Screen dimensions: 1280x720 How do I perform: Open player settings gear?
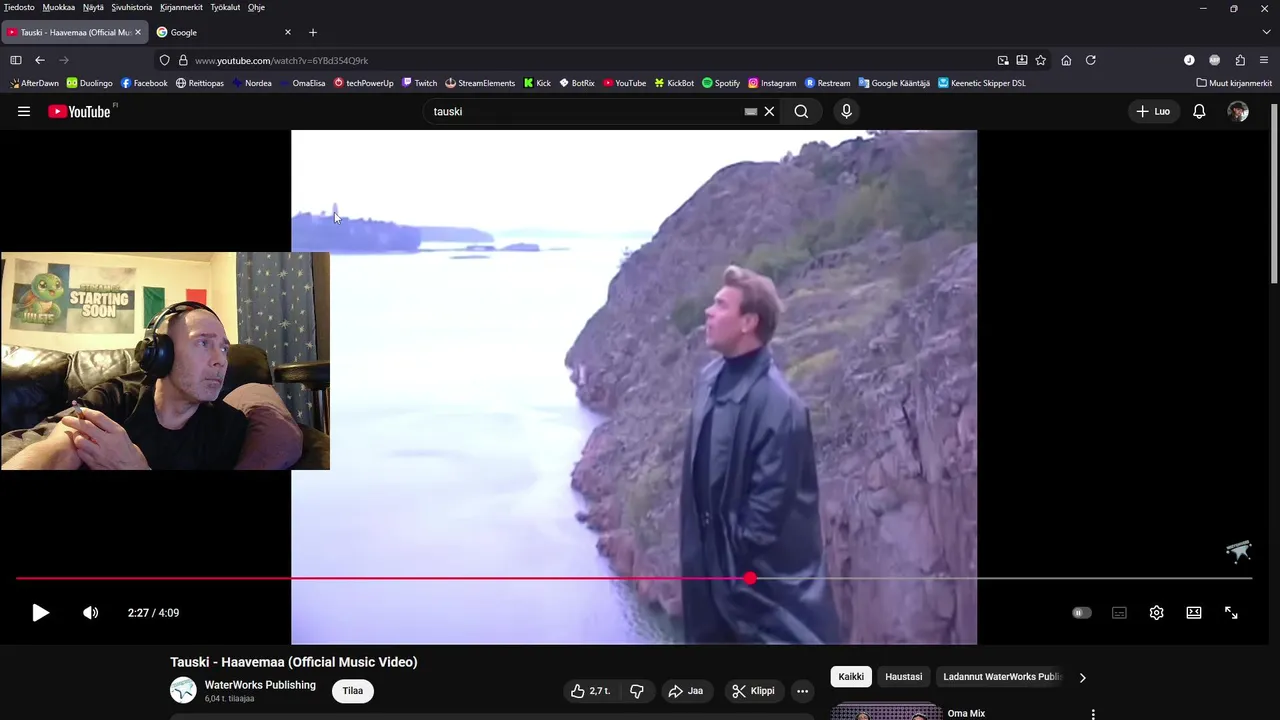(1156, 613)
